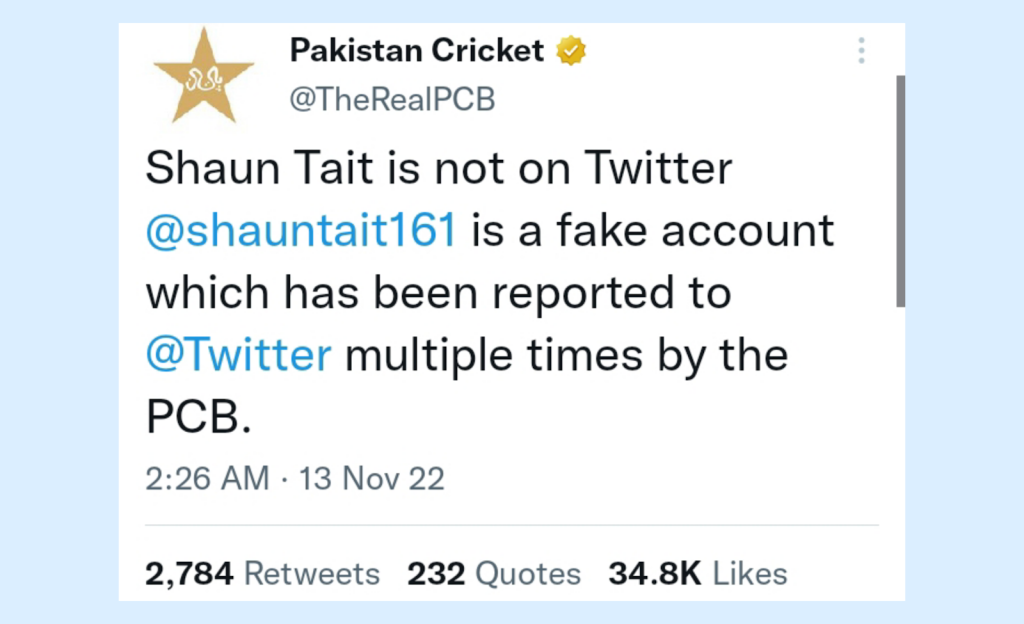The width and height of the screenshot is (1024, 624).
Task: Show the 232 Quotes list
Action: click(494, 574)
